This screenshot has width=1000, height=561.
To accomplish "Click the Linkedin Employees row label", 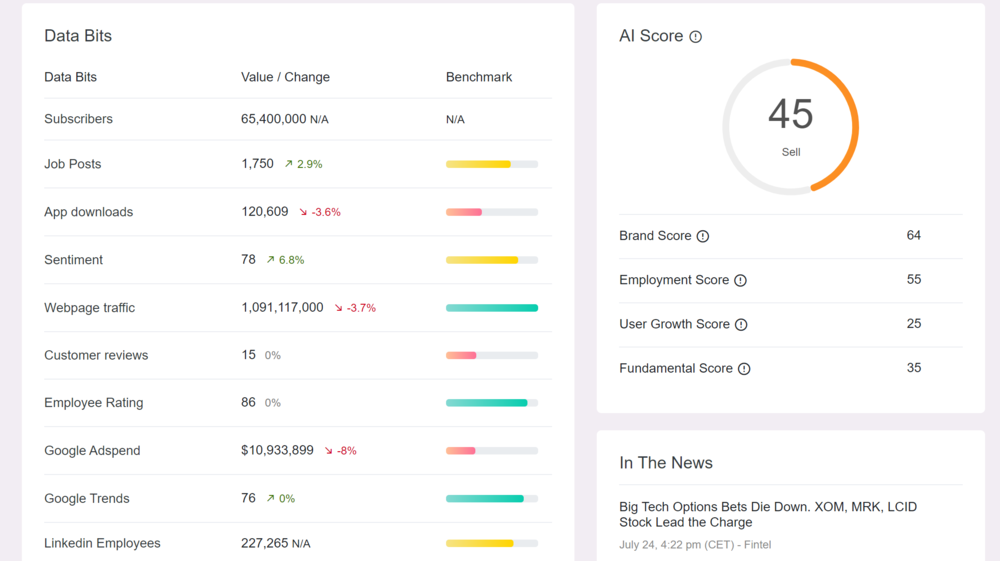I will coord(102,543).
